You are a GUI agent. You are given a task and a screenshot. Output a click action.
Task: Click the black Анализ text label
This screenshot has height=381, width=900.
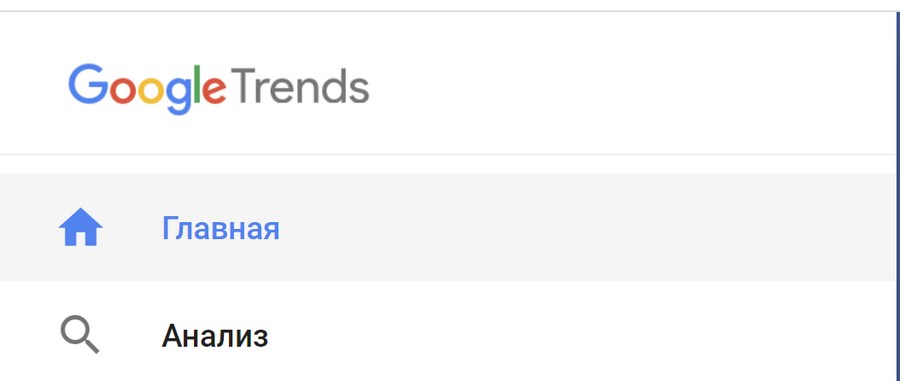pos(215,336)
